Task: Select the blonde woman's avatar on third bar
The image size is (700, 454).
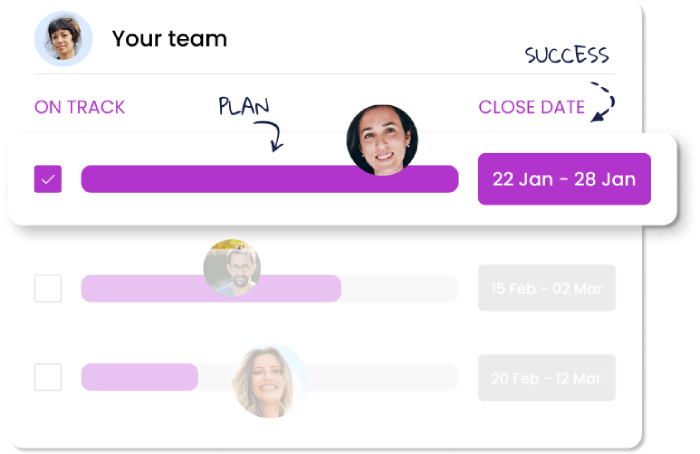Action: tap(270, 381)
